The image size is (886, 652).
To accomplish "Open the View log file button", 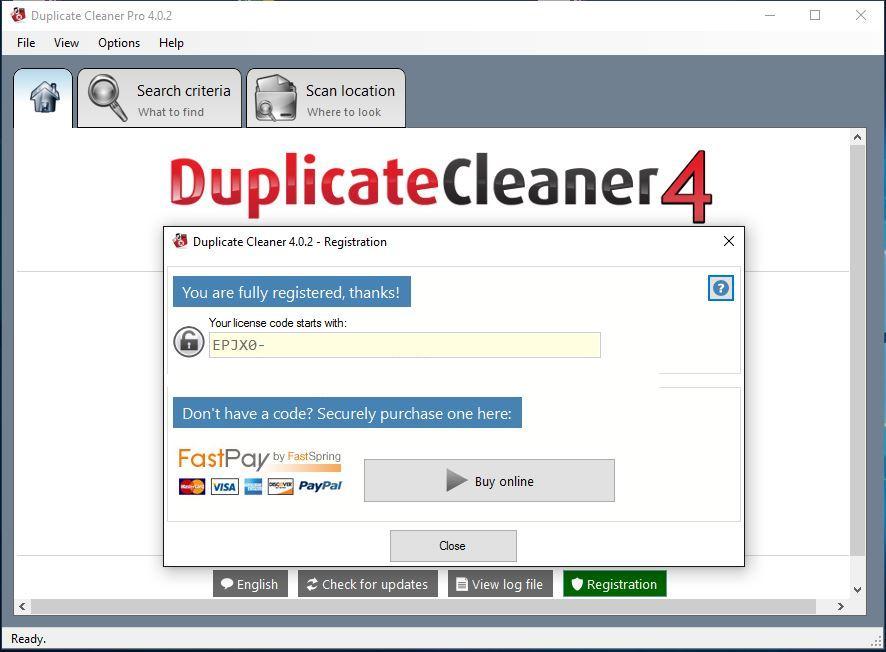I will click(x=500, y=584).
